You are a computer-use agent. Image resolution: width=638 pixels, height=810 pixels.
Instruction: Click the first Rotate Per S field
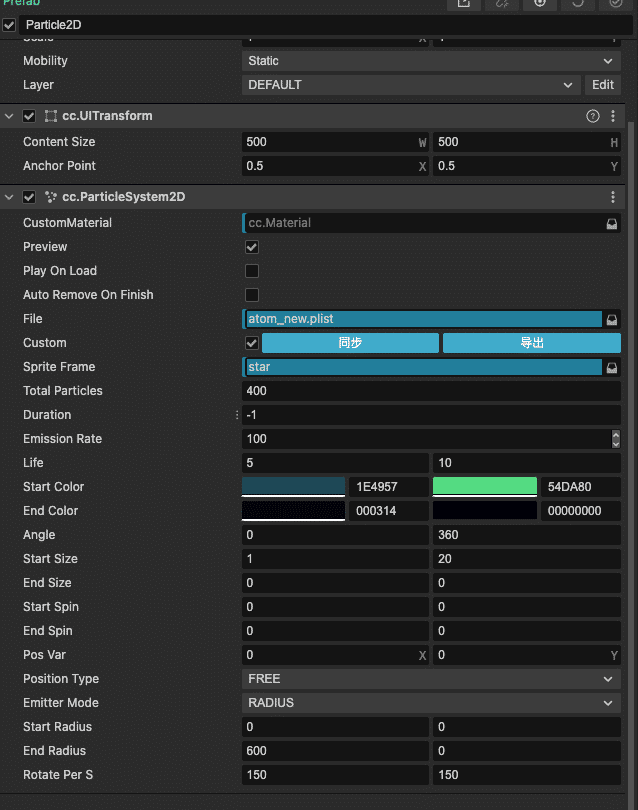(x=335, y=775)
